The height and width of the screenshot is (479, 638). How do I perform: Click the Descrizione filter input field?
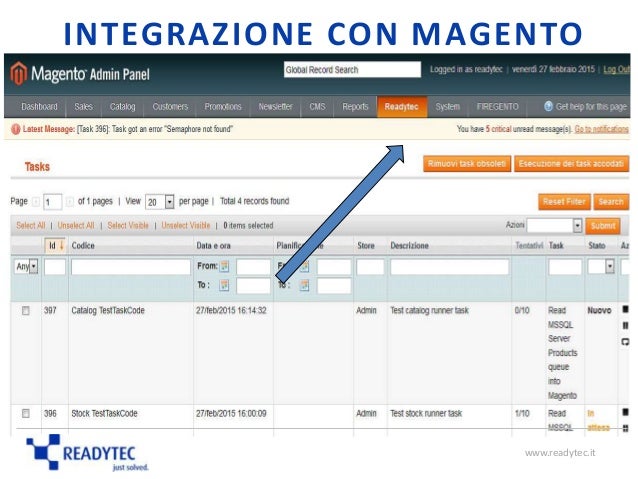tap(449, 267)
